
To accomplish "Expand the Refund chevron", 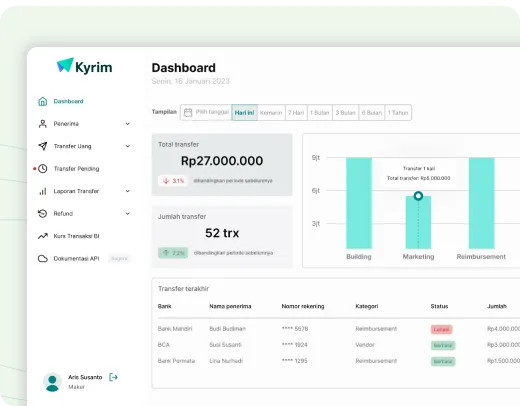I will [128, 213].
